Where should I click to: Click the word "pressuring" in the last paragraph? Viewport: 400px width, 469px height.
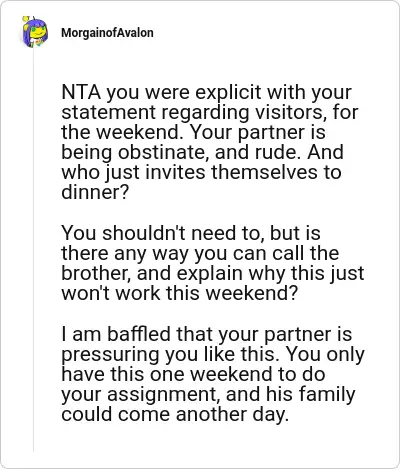pos(111,355)
